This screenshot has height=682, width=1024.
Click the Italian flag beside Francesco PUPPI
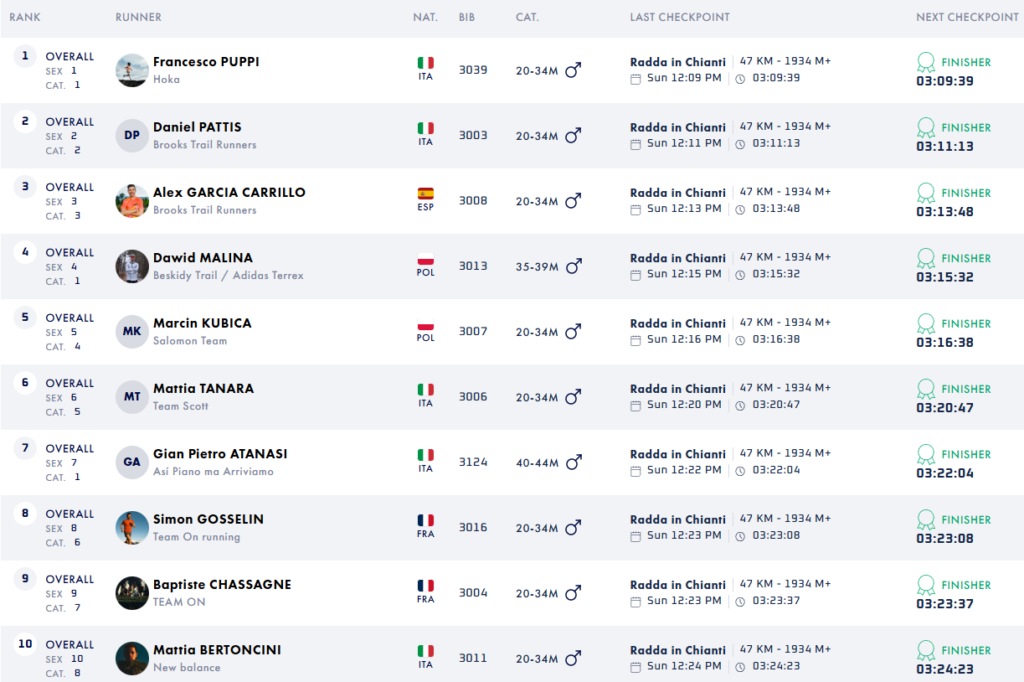[x=425, y=63]
